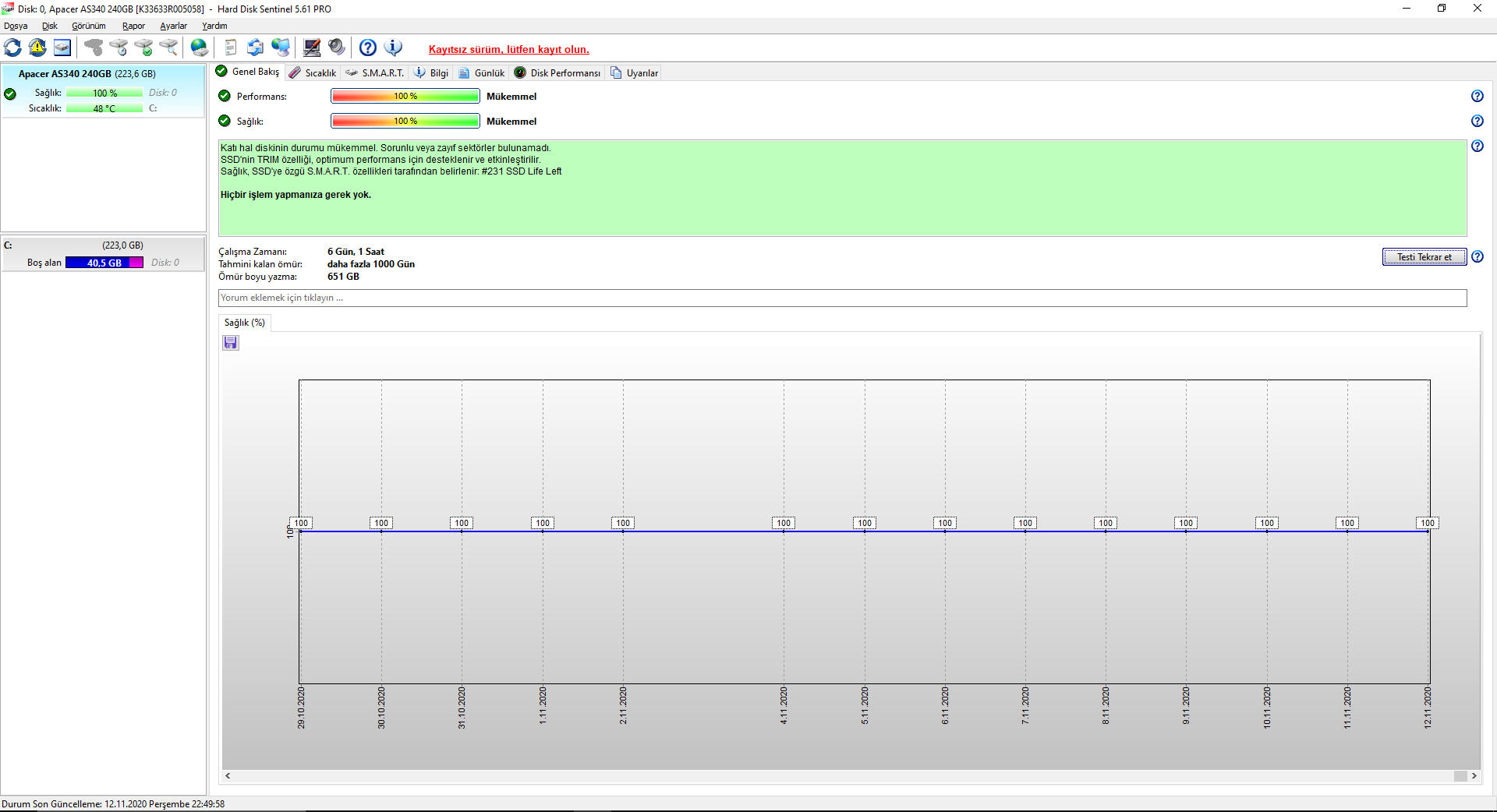This screenshot has height=812, width=1497.
Task: Click the Tahmini kalan ömür value
Action: tap(371, 264)
